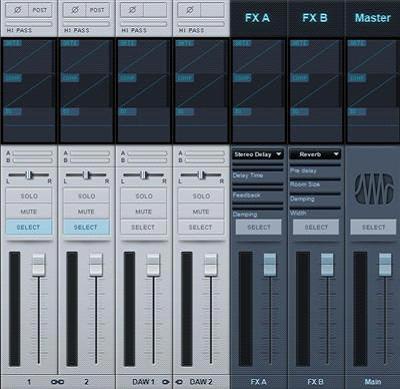Image resolution: width=400 pixels, height=389 pixels.
Task: Select the FX B bus
Action: 316,227
